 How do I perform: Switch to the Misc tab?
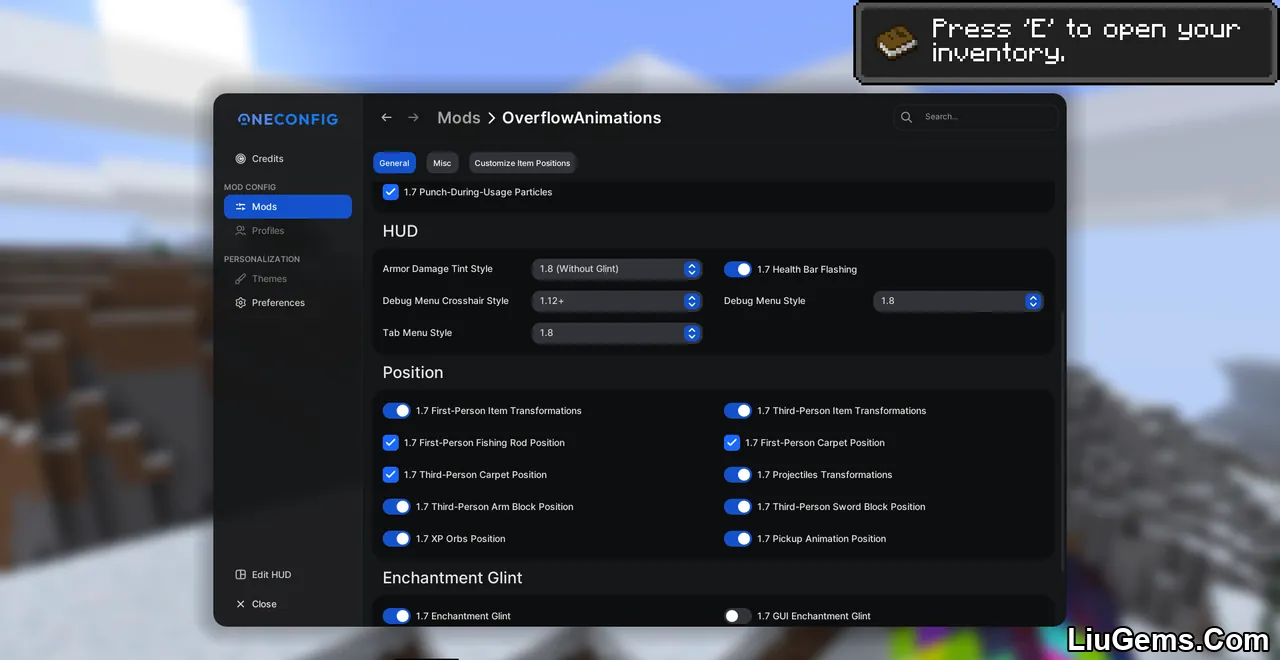click(x=442, y=163)
